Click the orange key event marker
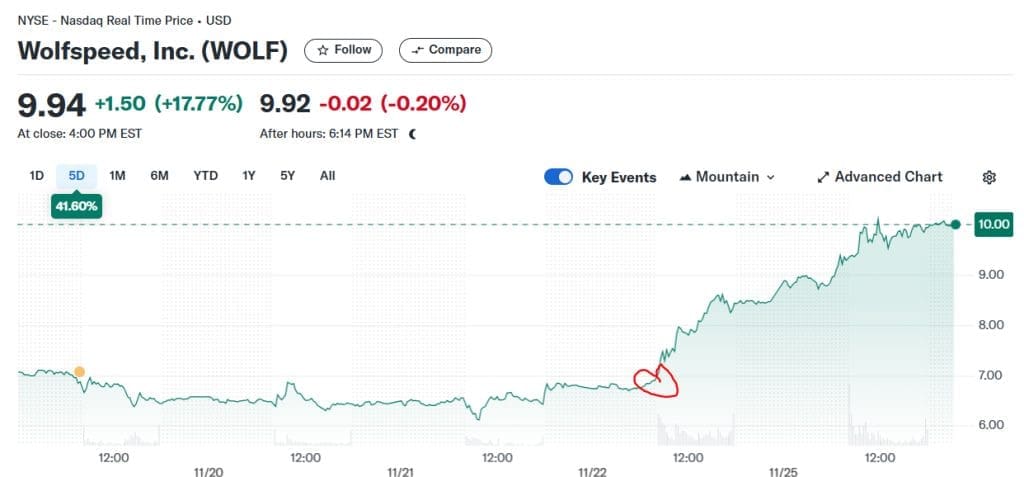1024x477 pixels. click(80, 372)
